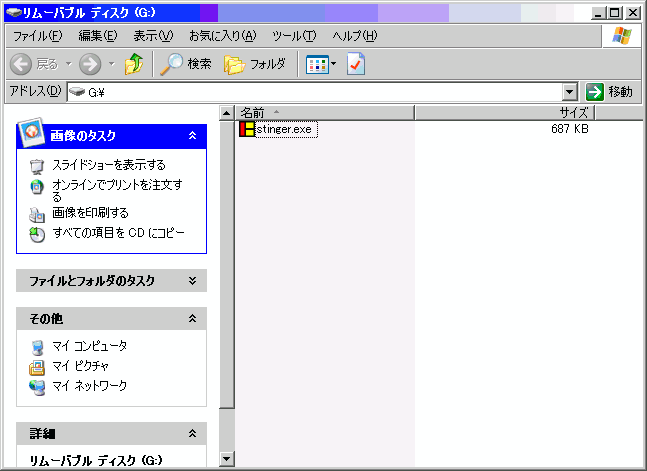This screenshot has height=471, width=647.
Task: Collapse the 画像のタスク panel
Action: (192, 135)
